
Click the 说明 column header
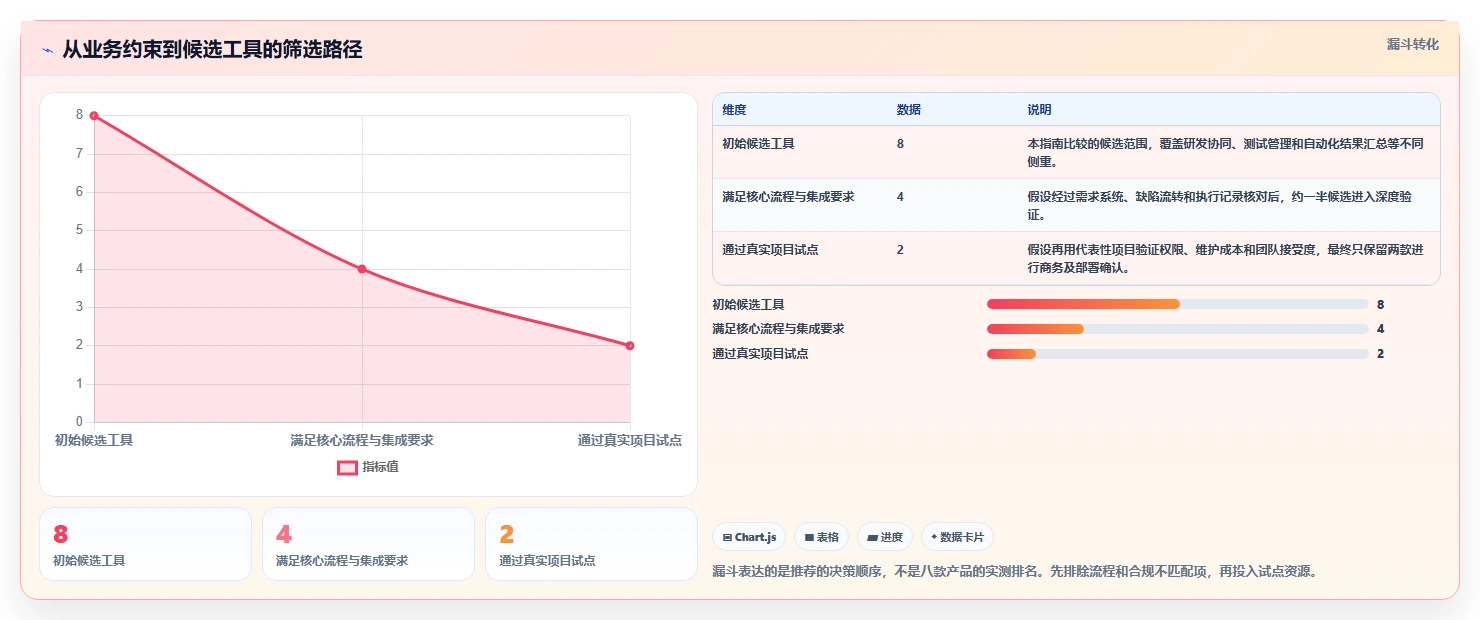coord(1039,110)
